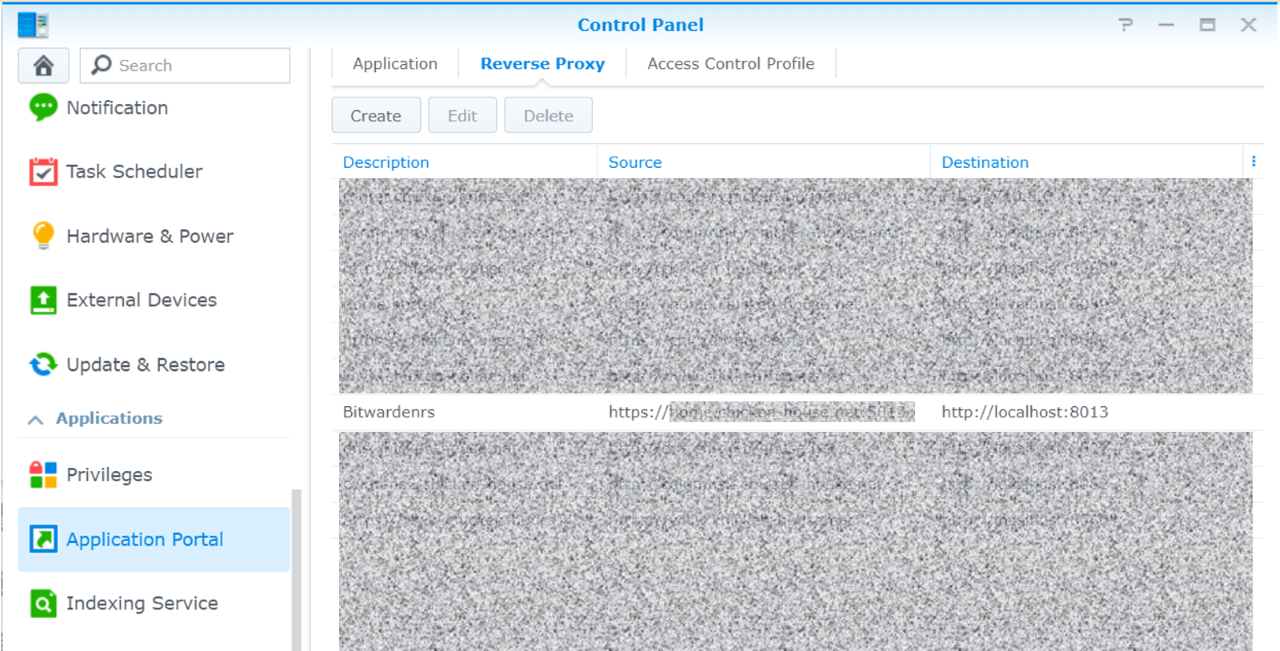Click the Task Scheduler calendar icon

coord(43,172)
